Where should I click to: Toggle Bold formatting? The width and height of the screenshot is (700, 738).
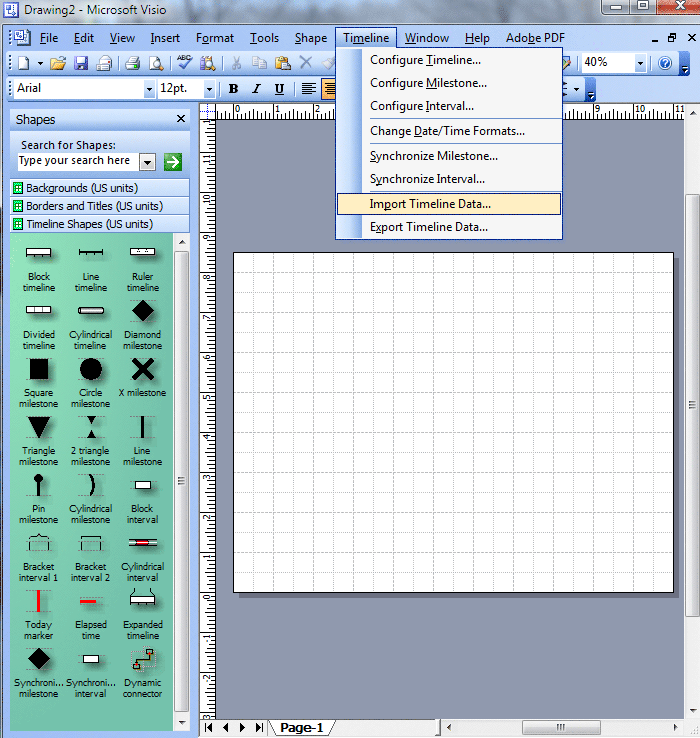[233, 88]
